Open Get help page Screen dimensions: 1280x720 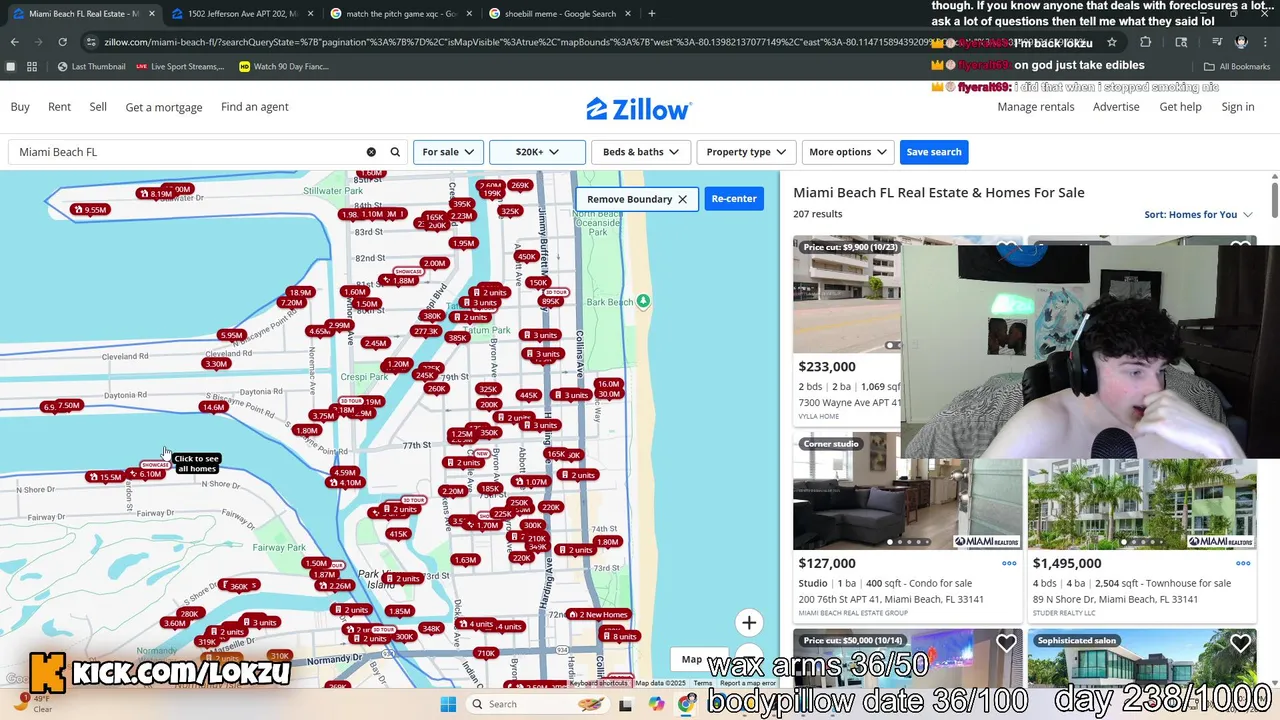point(1180,107)
